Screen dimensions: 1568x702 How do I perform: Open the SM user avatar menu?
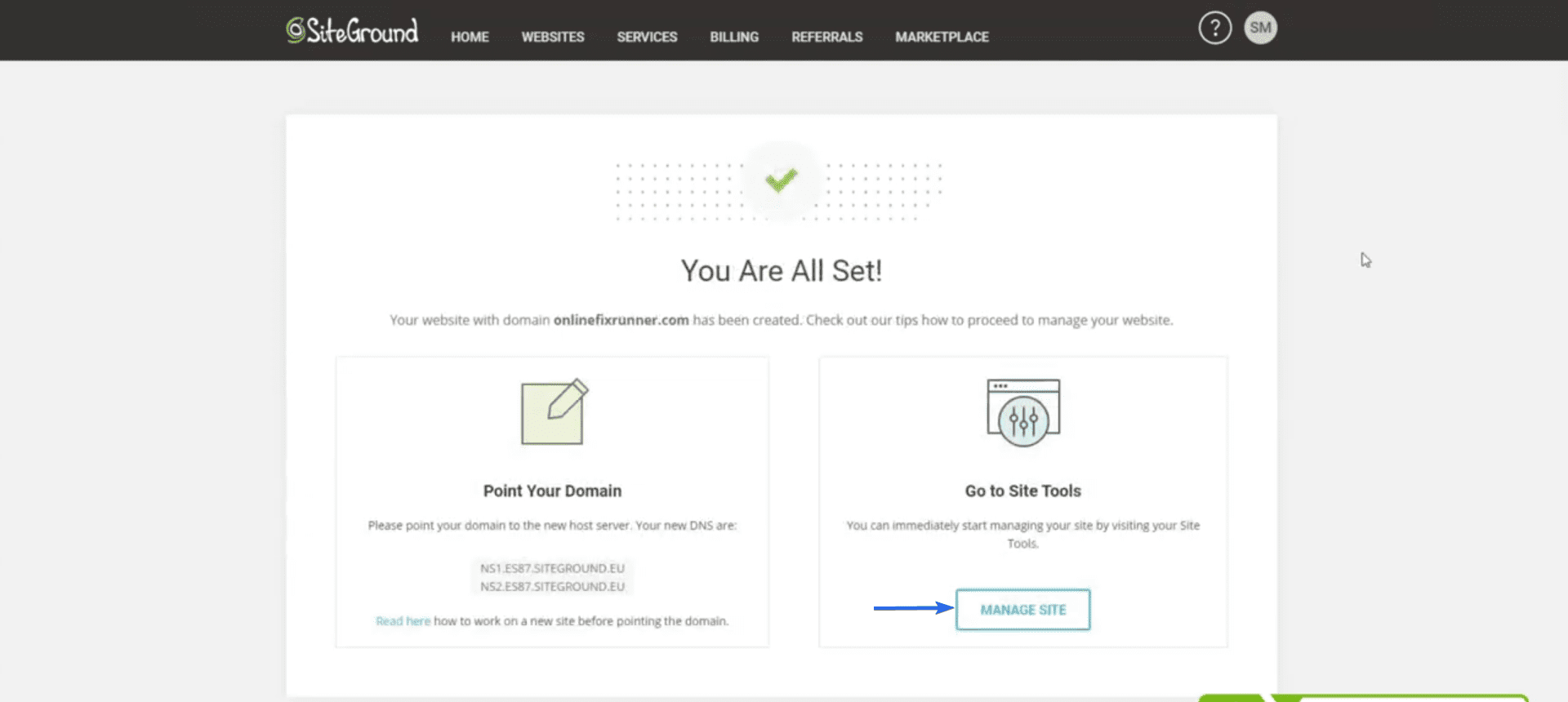[x=1260, y=28]
